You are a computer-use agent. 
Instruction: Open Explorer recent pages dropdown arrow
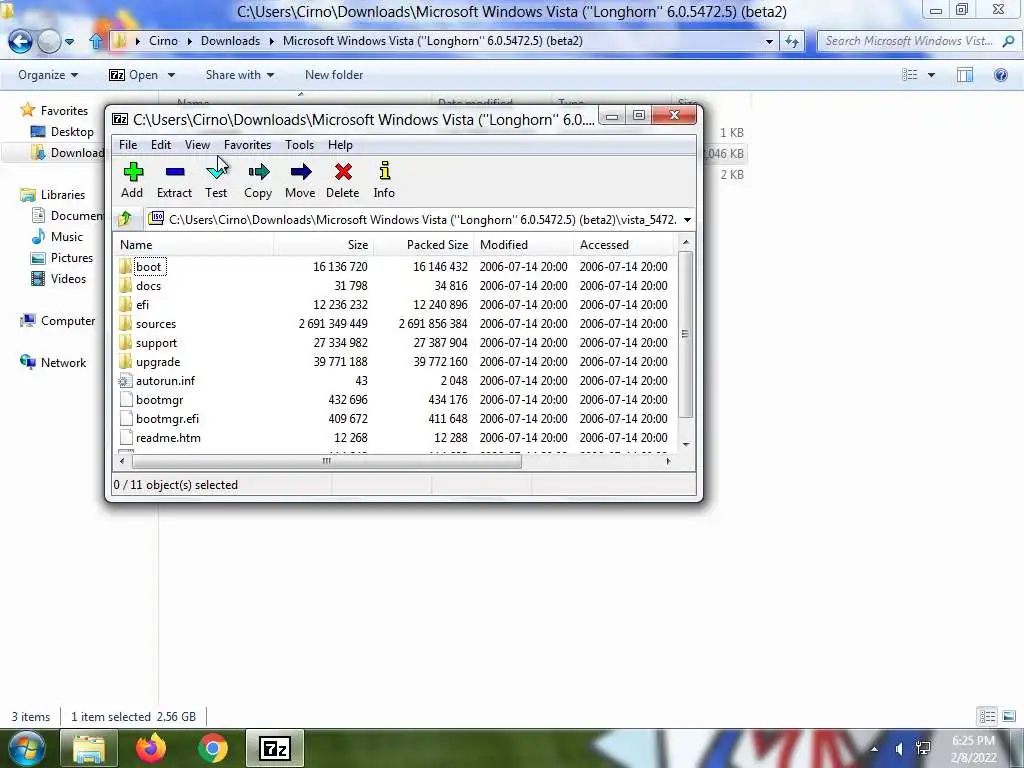tap(69, 42)
